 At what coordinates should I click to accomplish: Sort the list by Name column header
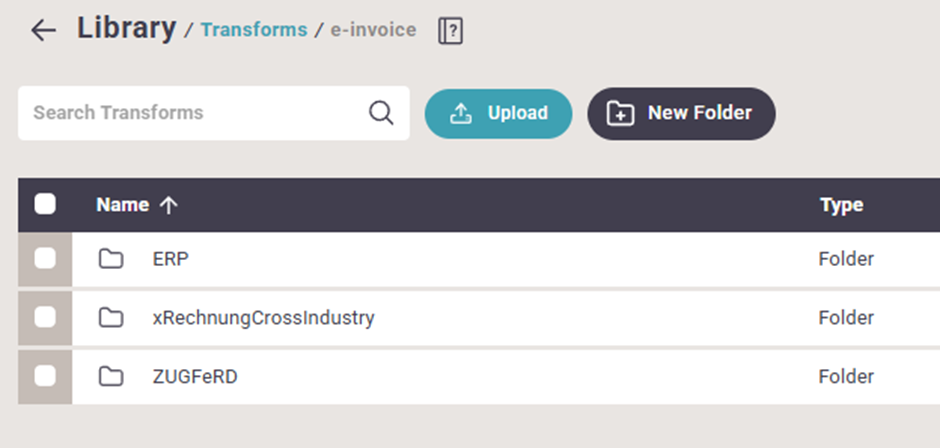(122, 205)
